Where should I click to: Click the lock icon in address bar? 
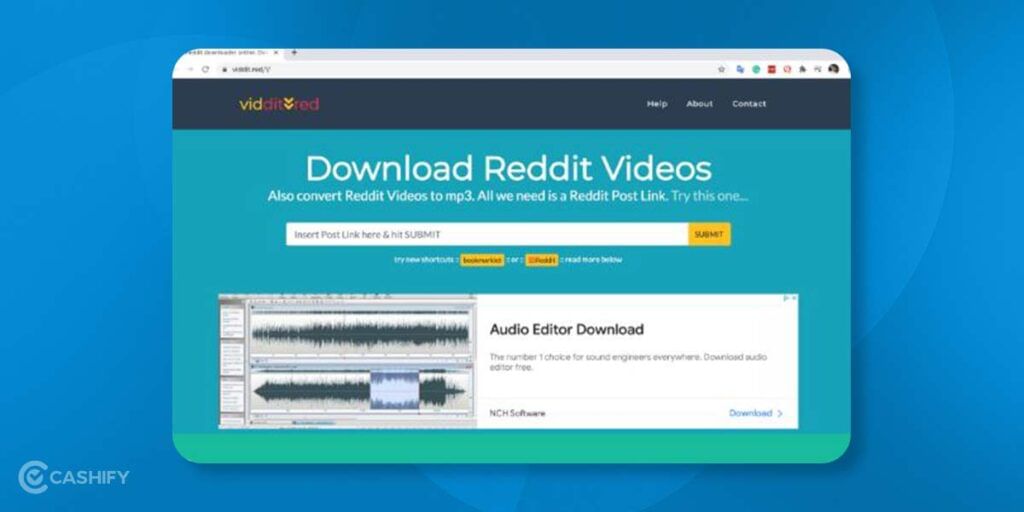pos(224,69)
